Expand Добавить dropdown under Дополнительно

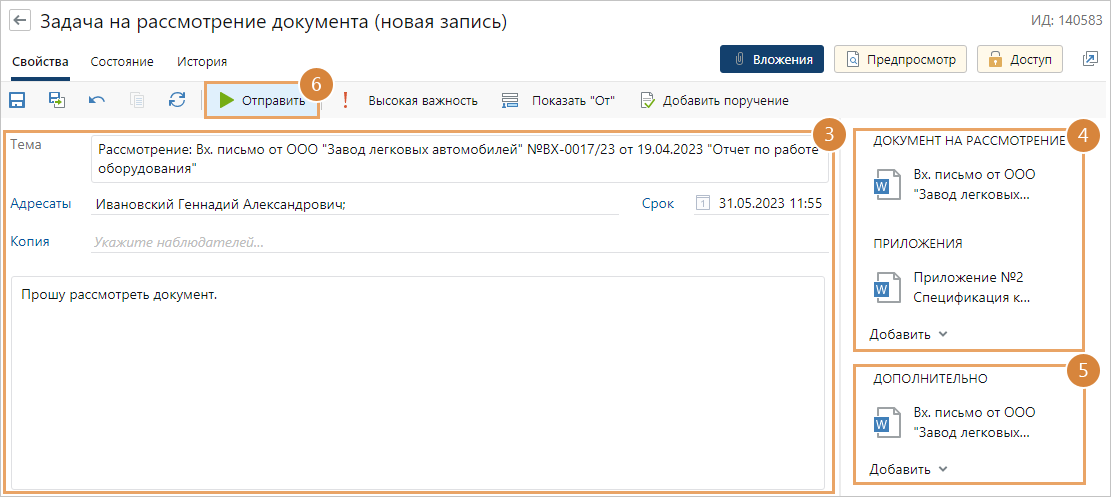[x=908, y=469]
